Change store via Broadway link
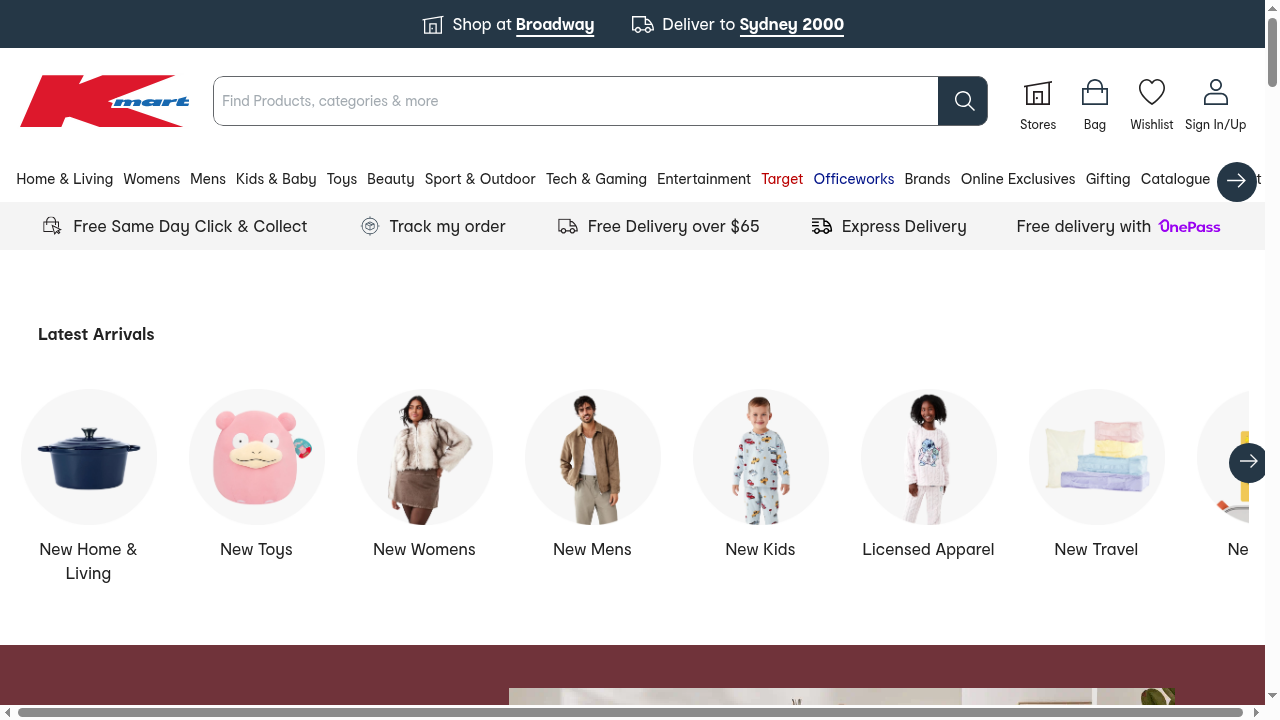The height and width of the screenshot is (720, 1280). [555, 25]
